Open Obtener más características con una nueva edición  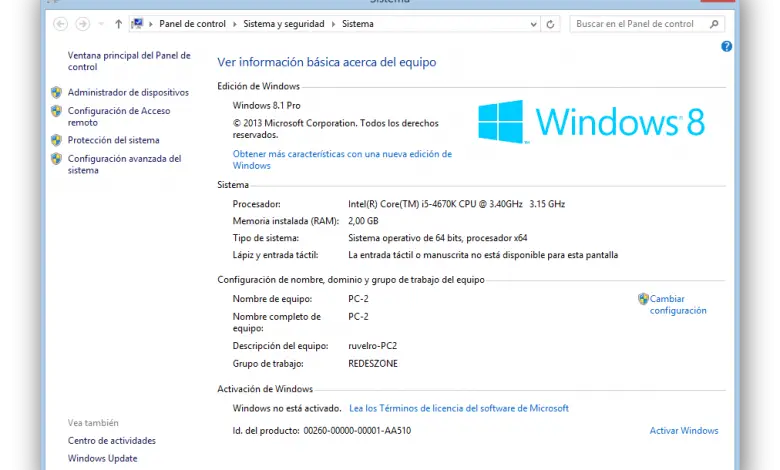click(342, 160)
